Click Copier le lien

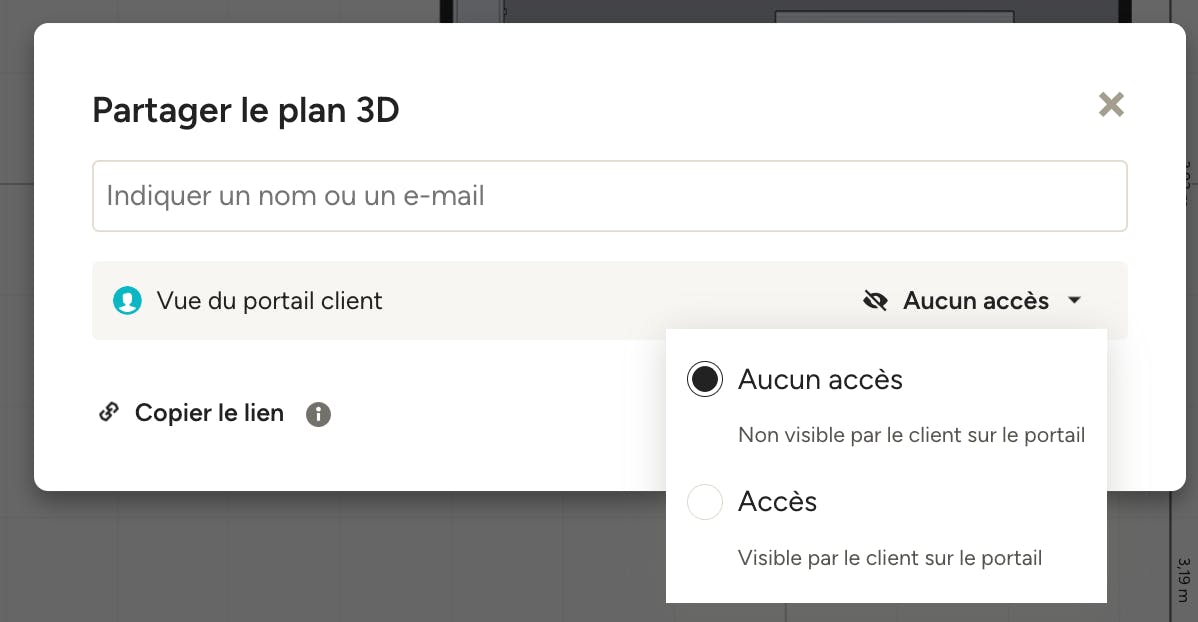point(209,413)
